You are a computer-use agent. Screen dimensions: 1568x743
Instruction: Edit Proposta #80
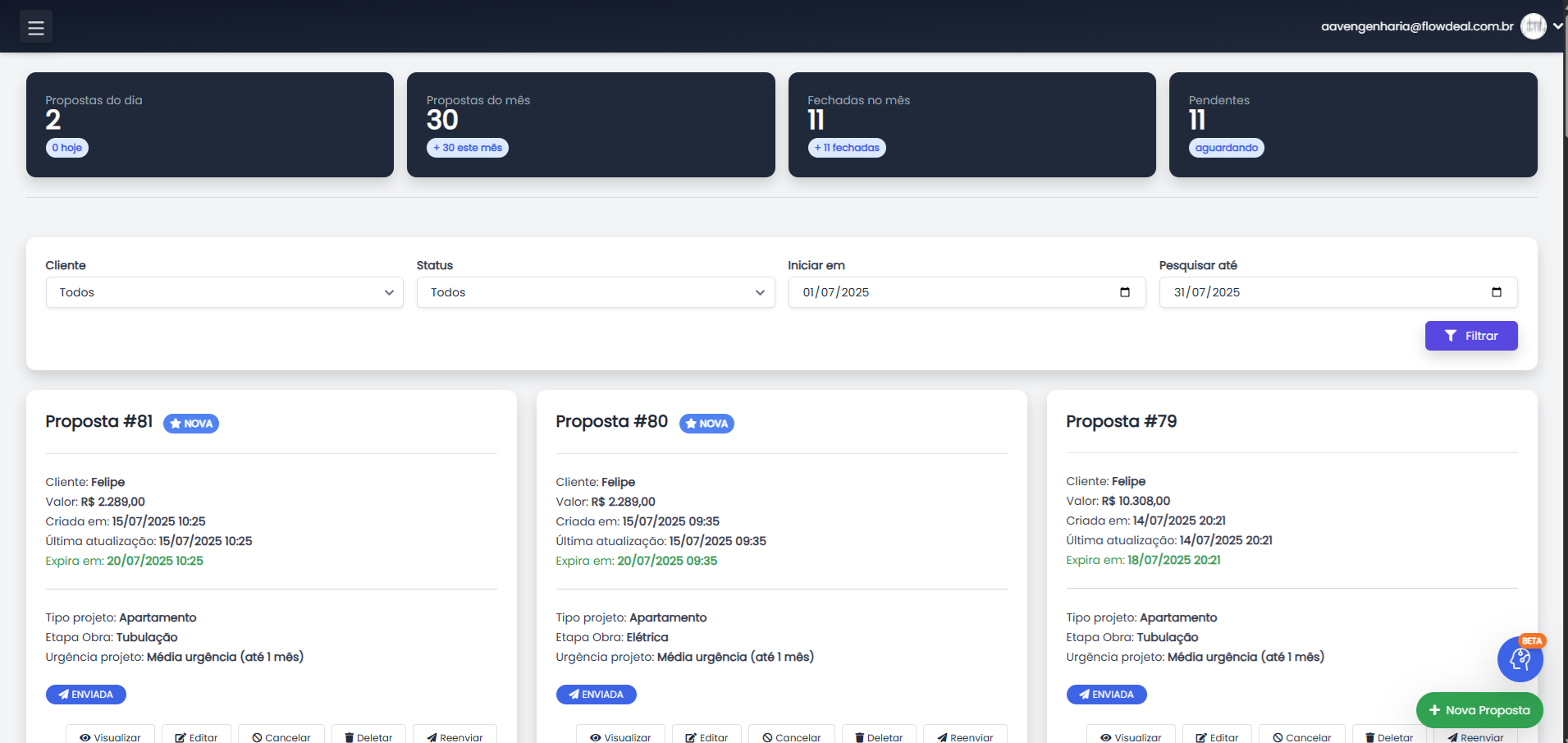click(706, 736)
